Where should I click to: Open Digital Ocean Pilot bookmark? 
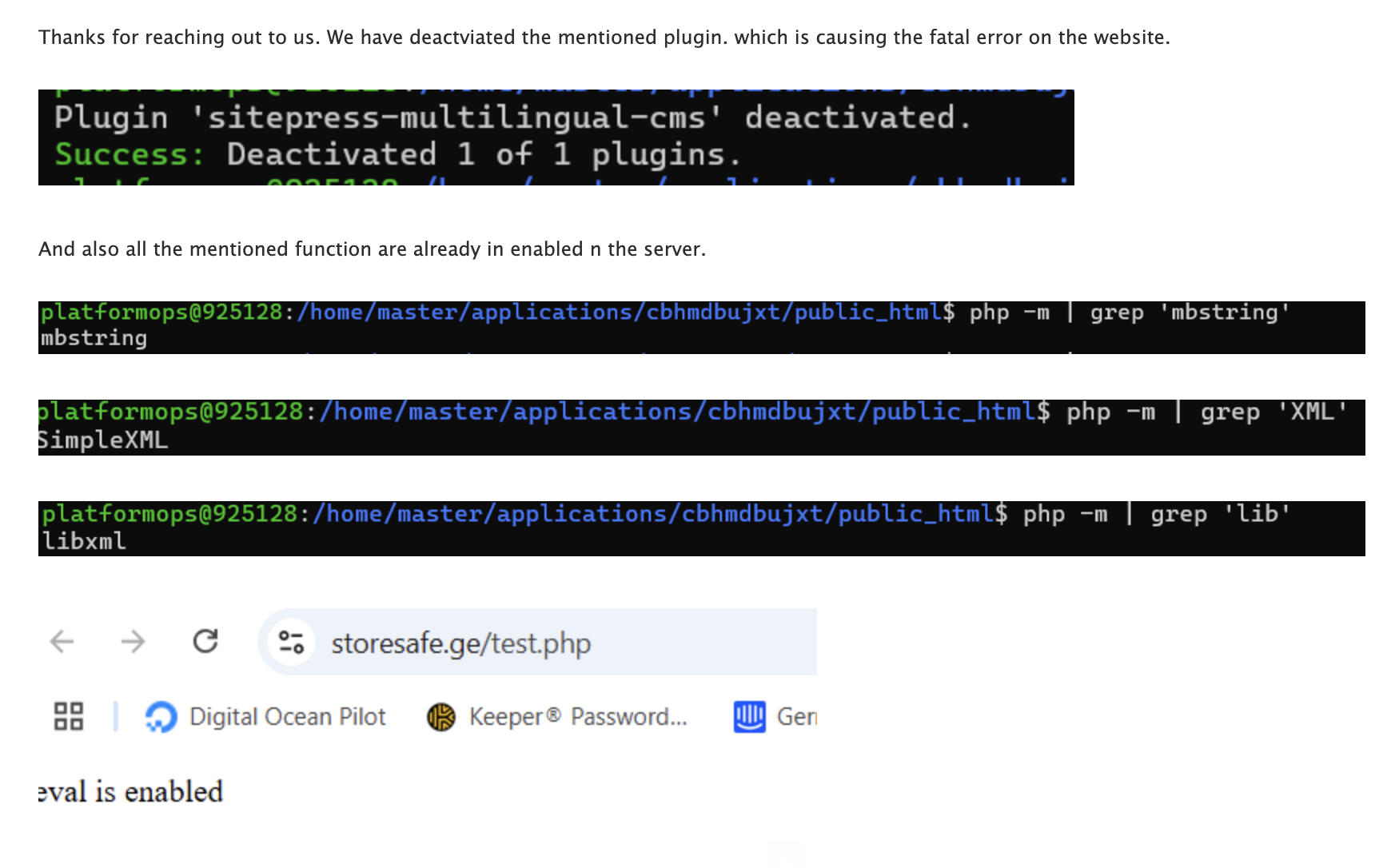265,717
